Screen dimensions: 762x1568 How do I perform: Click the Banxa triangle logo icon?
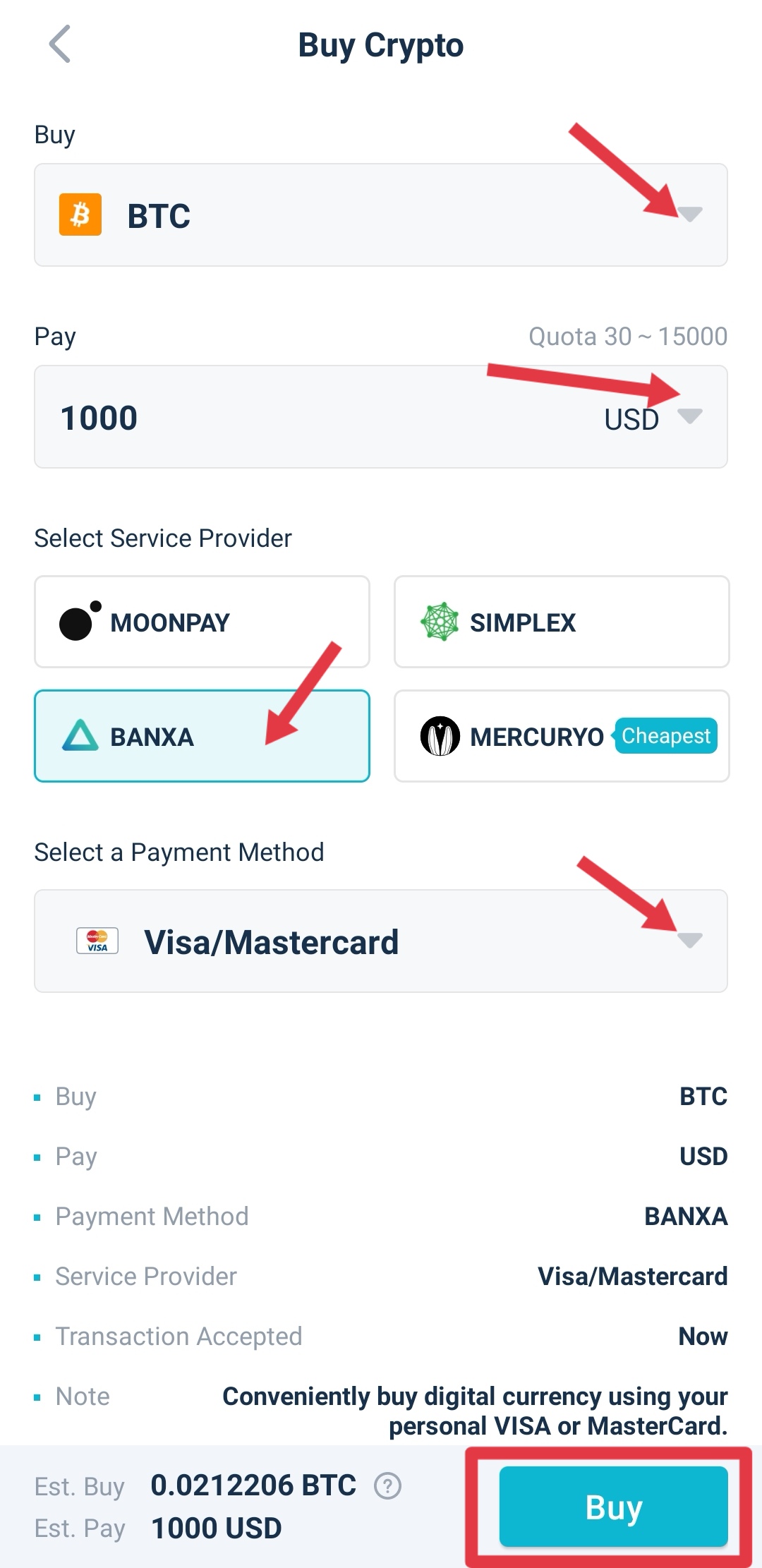tap(80, 736)
